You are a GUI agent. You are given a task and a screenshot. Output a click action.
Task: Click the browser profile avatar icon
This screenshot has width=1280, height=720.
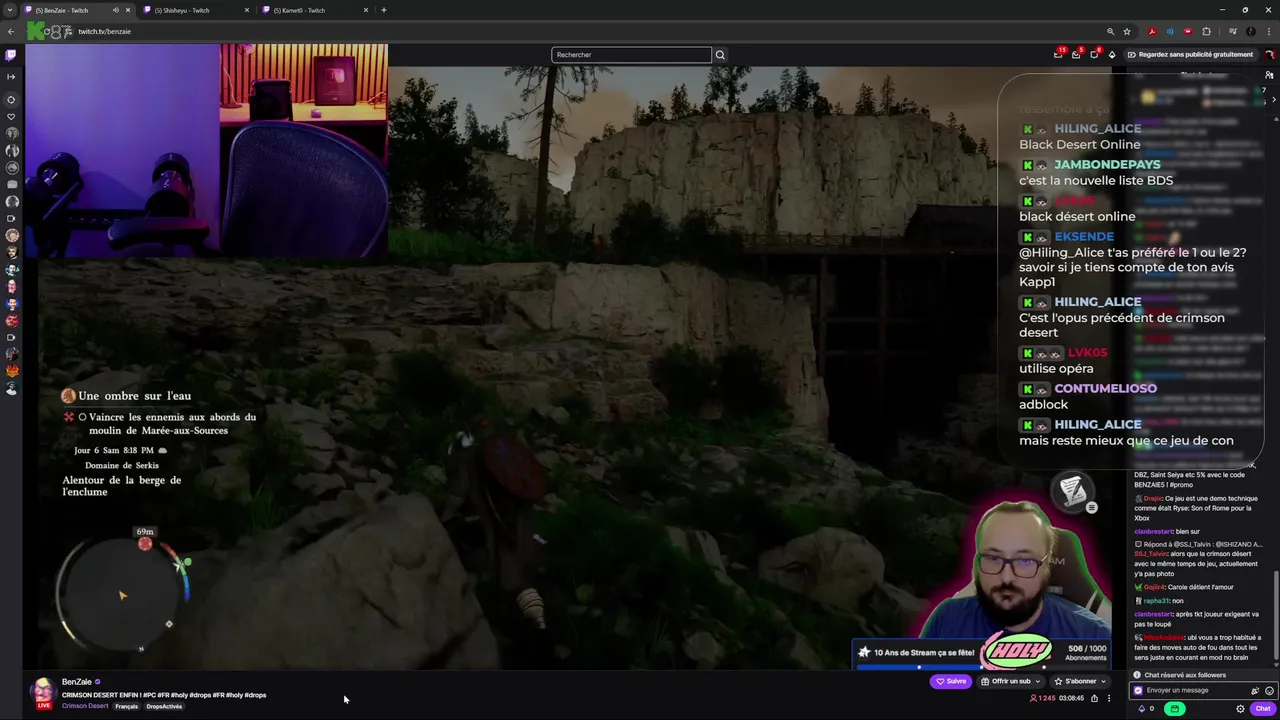pos(1251,31)
